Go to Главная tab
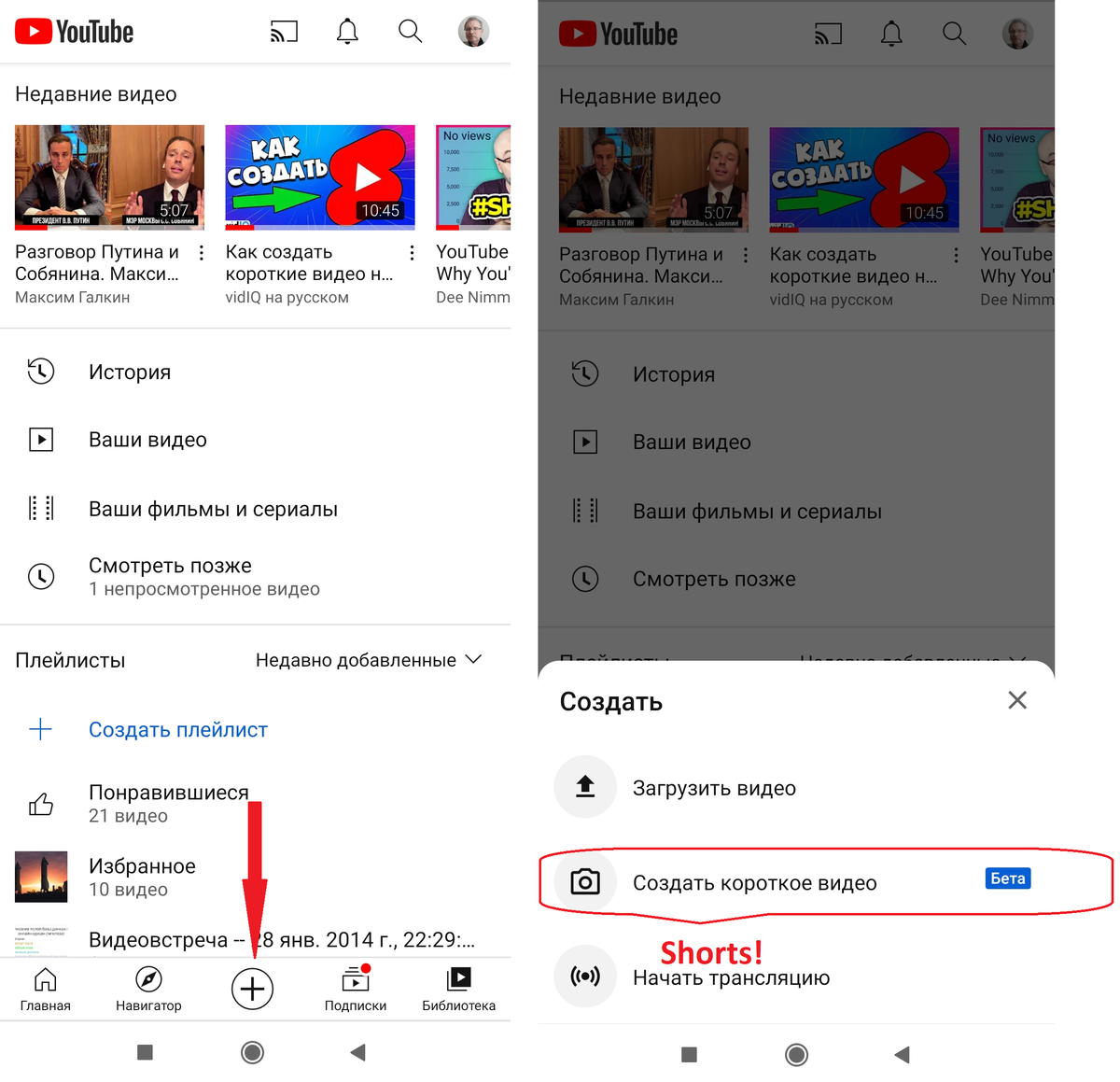The image size is (1120, 1082). click(46, 990)
